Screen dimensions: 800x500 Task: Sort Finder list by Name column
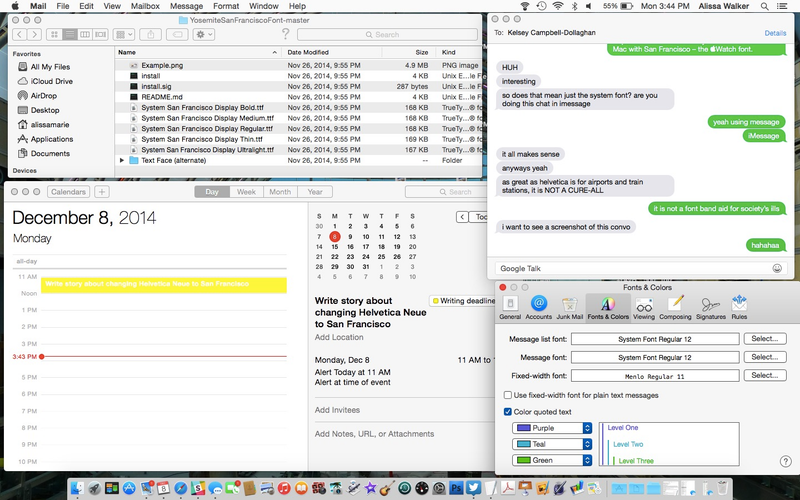tap(198, 52)
